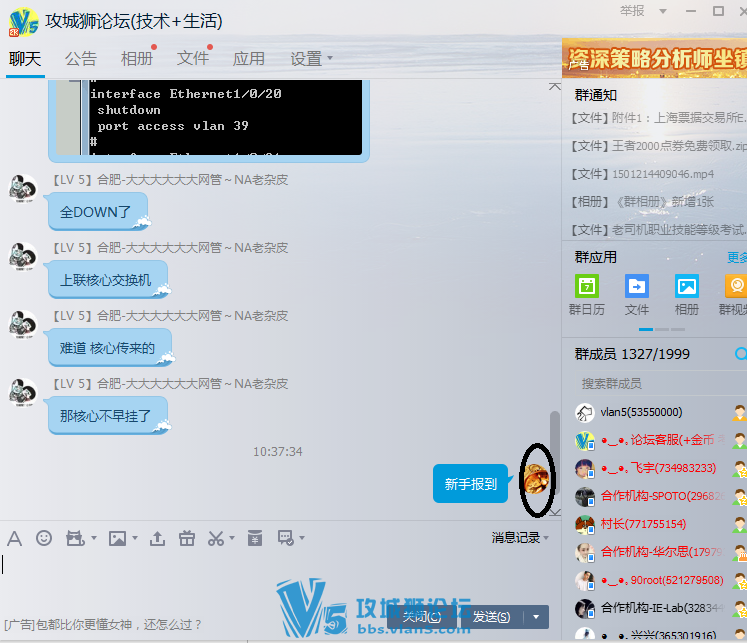Click the font settings 'A' icon

click(x=14, y=538)
